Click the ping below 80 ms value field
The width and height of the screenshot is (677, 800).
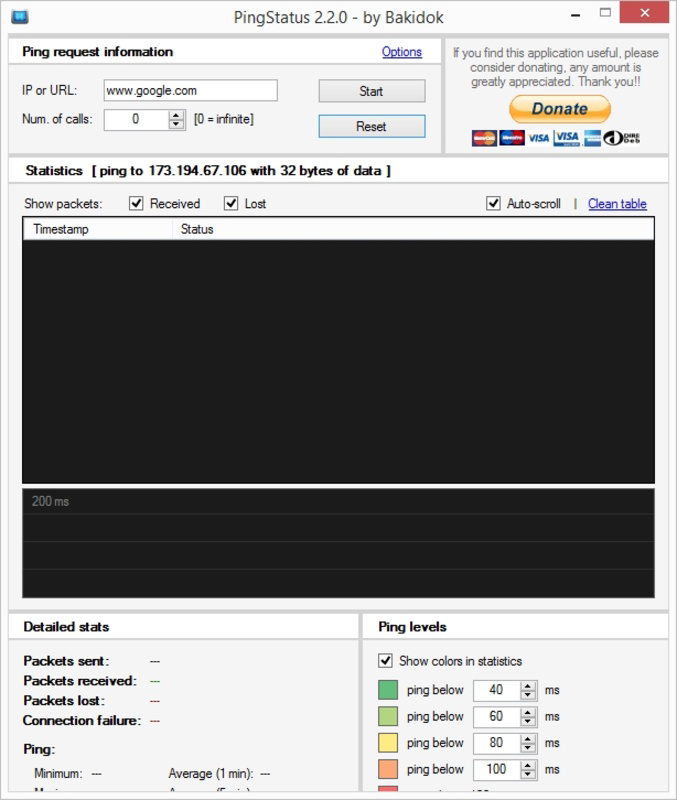tap(497, 743)
